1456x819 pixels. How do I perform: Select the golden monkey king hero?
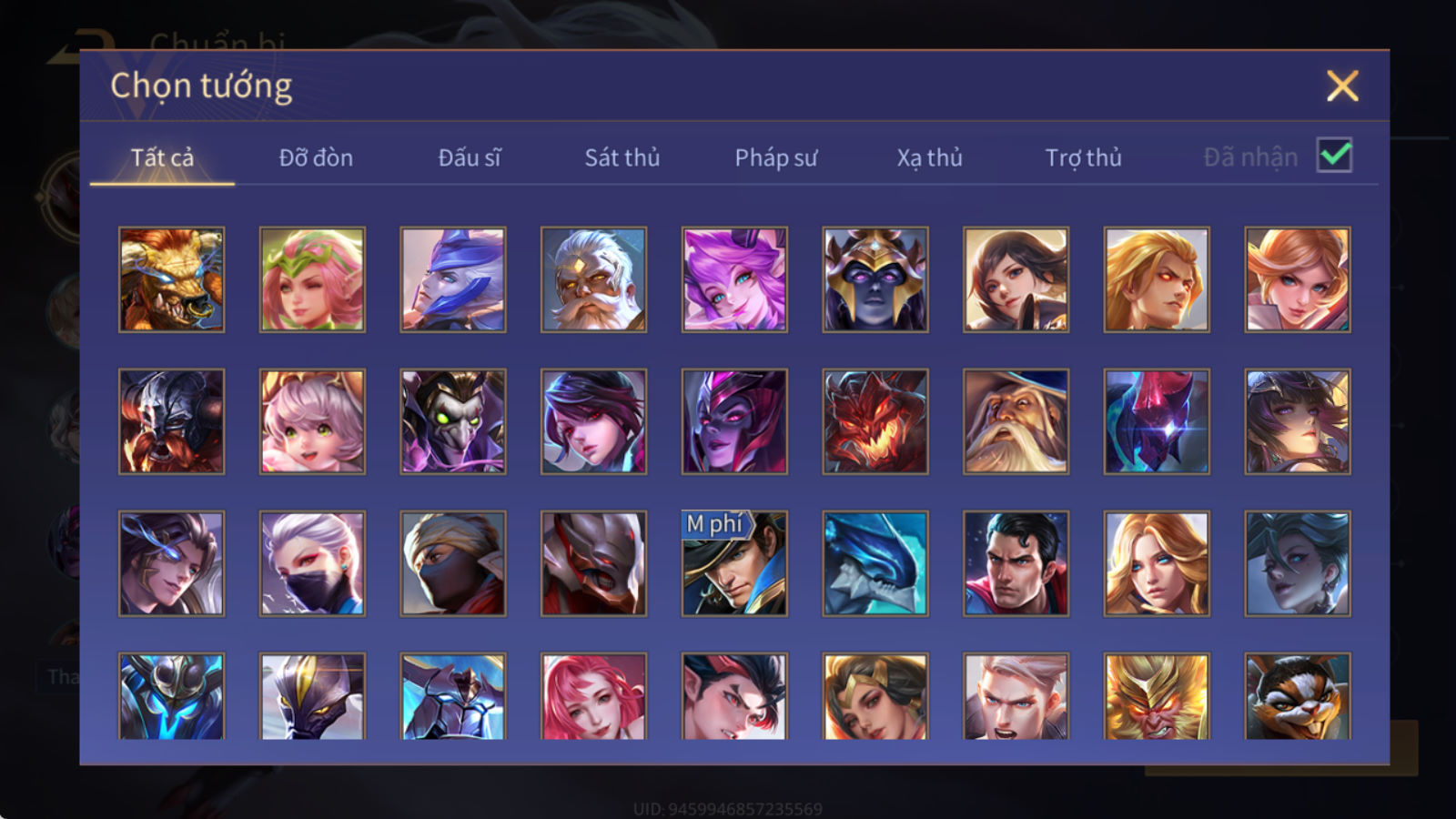[x=1157, y=696]
